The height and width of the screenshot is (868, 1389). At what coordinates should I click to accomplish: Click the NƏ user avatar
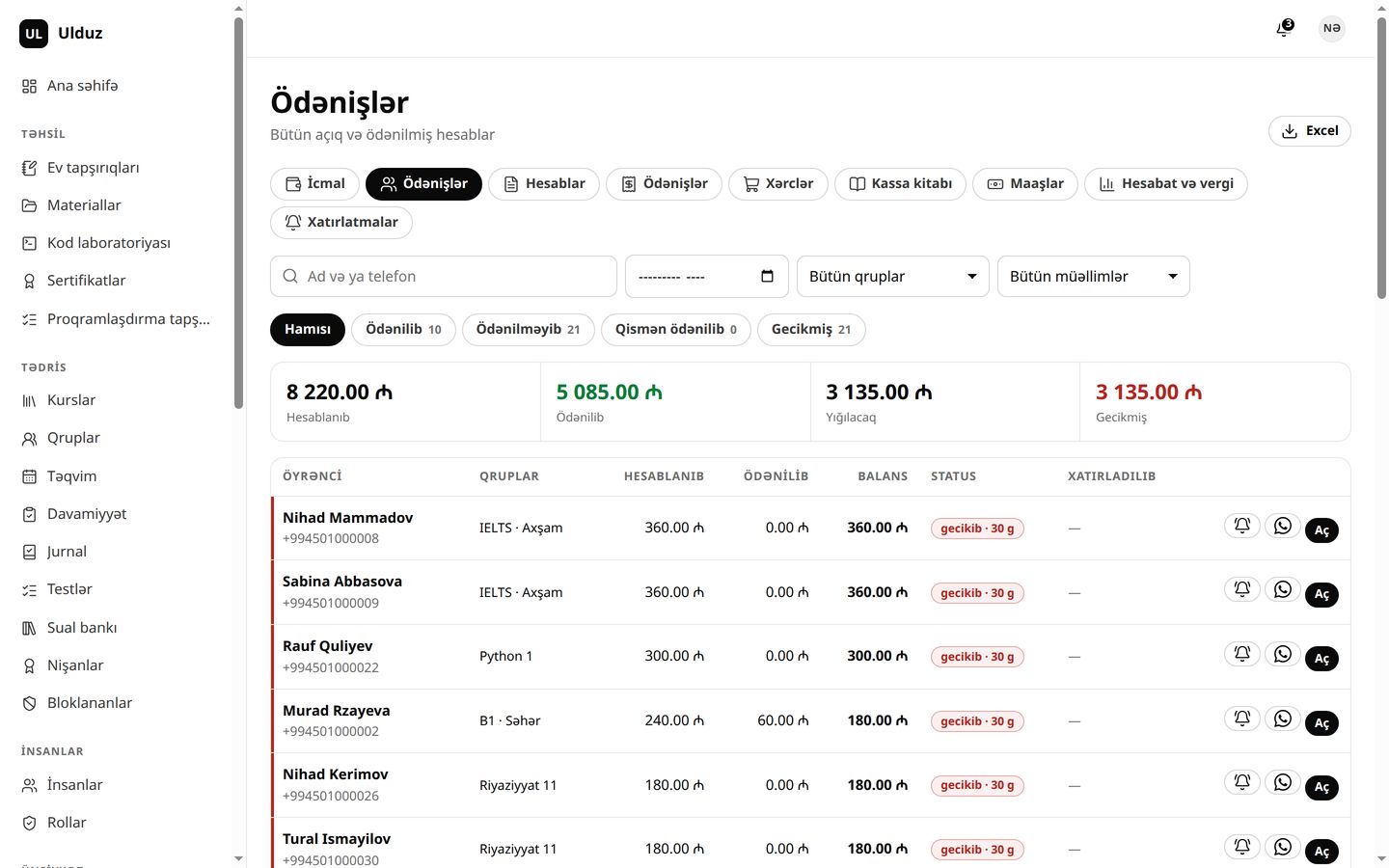pyautogui.click(x=1332, y=28)
